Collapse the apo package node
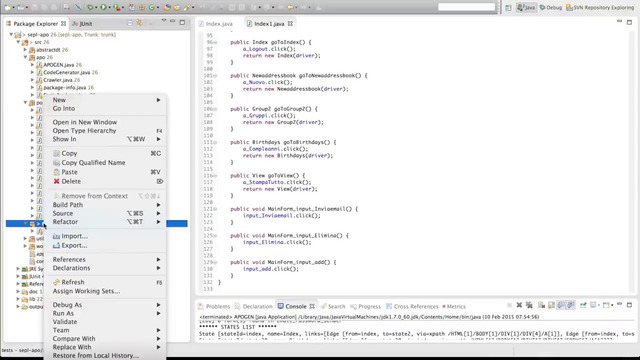640x360 pixels. 25,57
